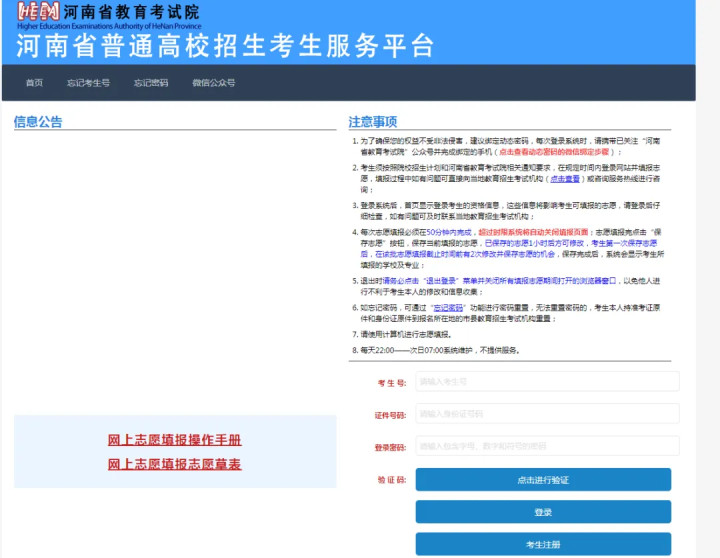The height and width of the screenshot is (558, 720).
Task: Click the 考生号 field label
Action: pyautogui.click(x=392, y=383)
